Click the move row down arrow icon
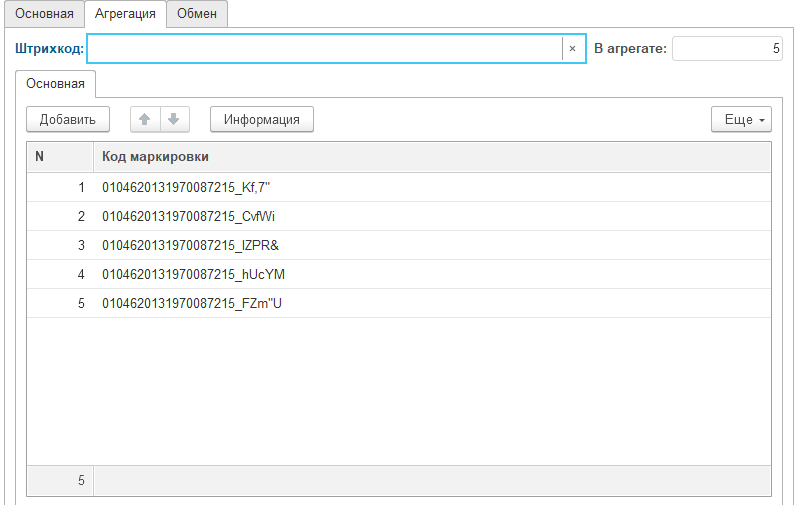794x505 pixels. click(x=174, y=119)
